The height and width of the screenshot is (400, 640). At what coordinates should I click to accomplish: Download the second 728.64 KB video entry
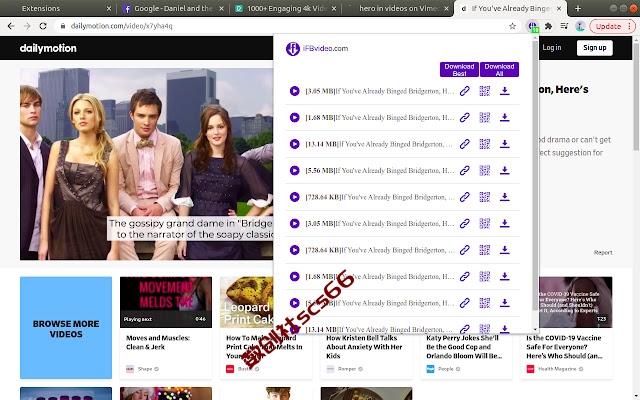[504, 250]
